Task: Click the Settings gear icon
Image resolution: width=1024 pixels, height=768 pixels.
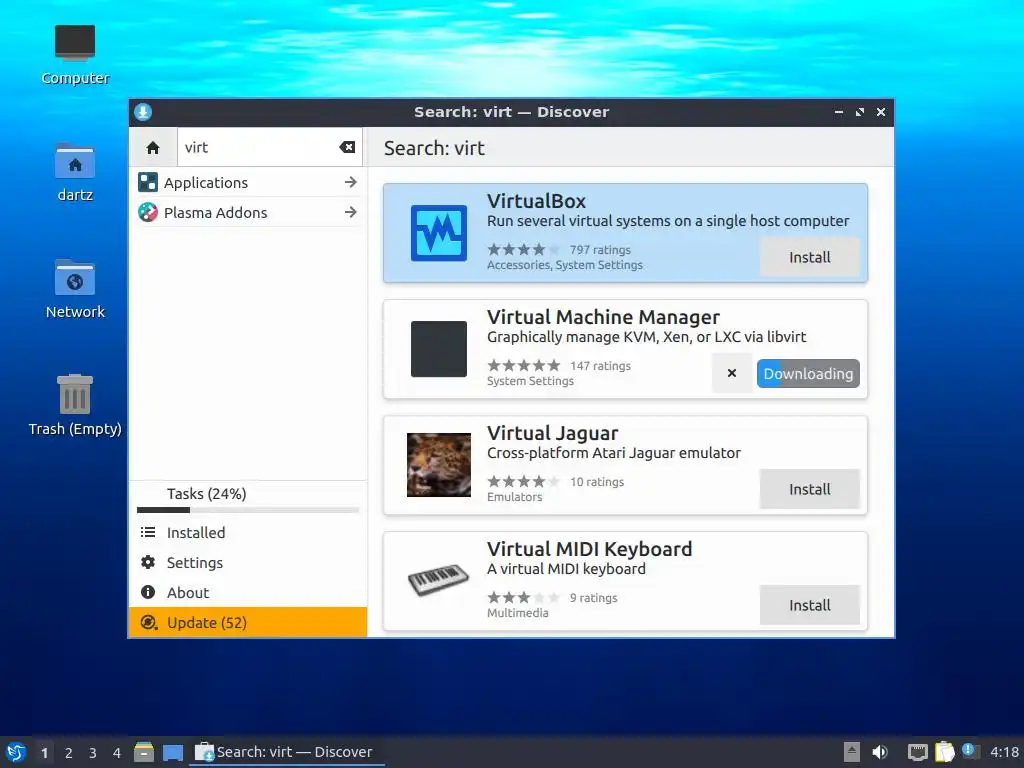Action: point(148,562)
